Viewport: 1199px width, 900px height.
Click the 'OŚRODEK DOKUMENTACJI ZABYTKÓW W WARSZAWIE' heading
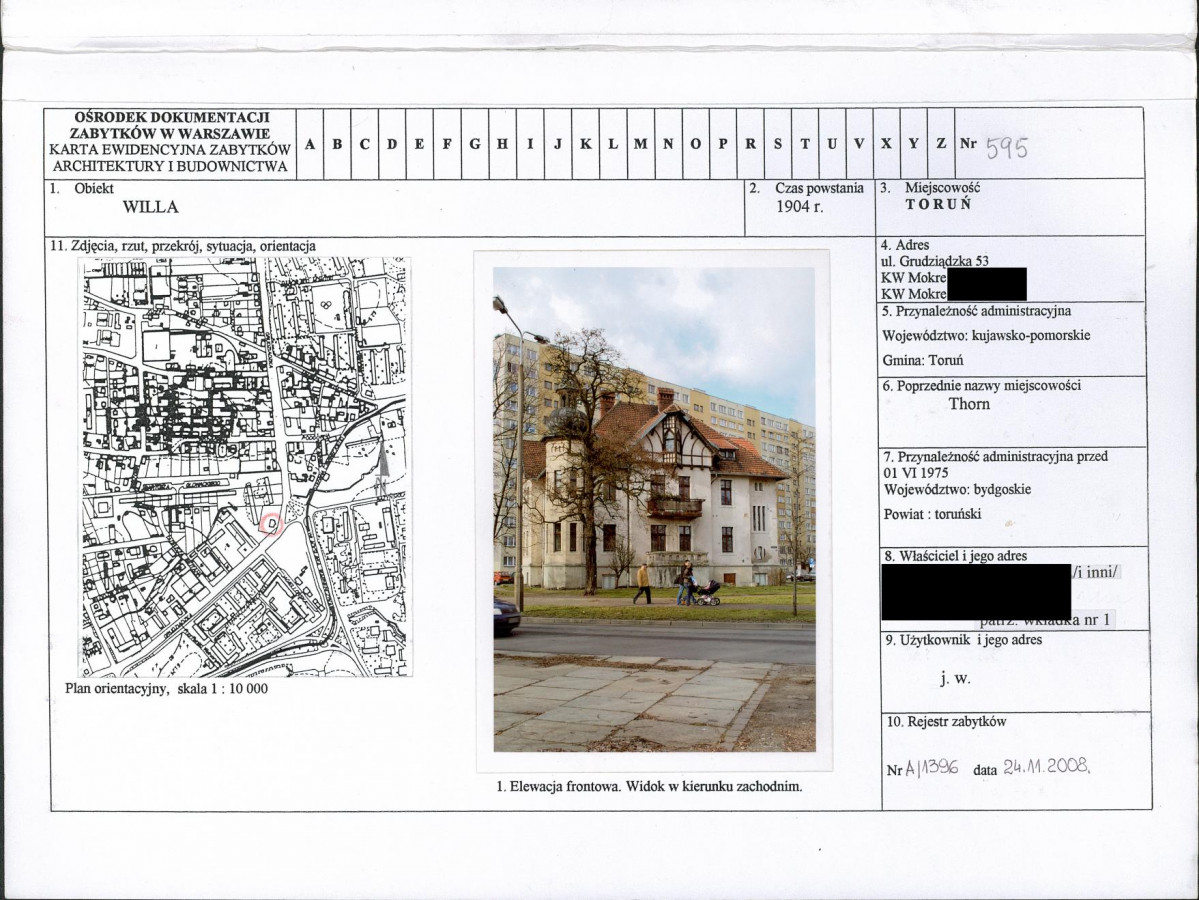[172, 125]
